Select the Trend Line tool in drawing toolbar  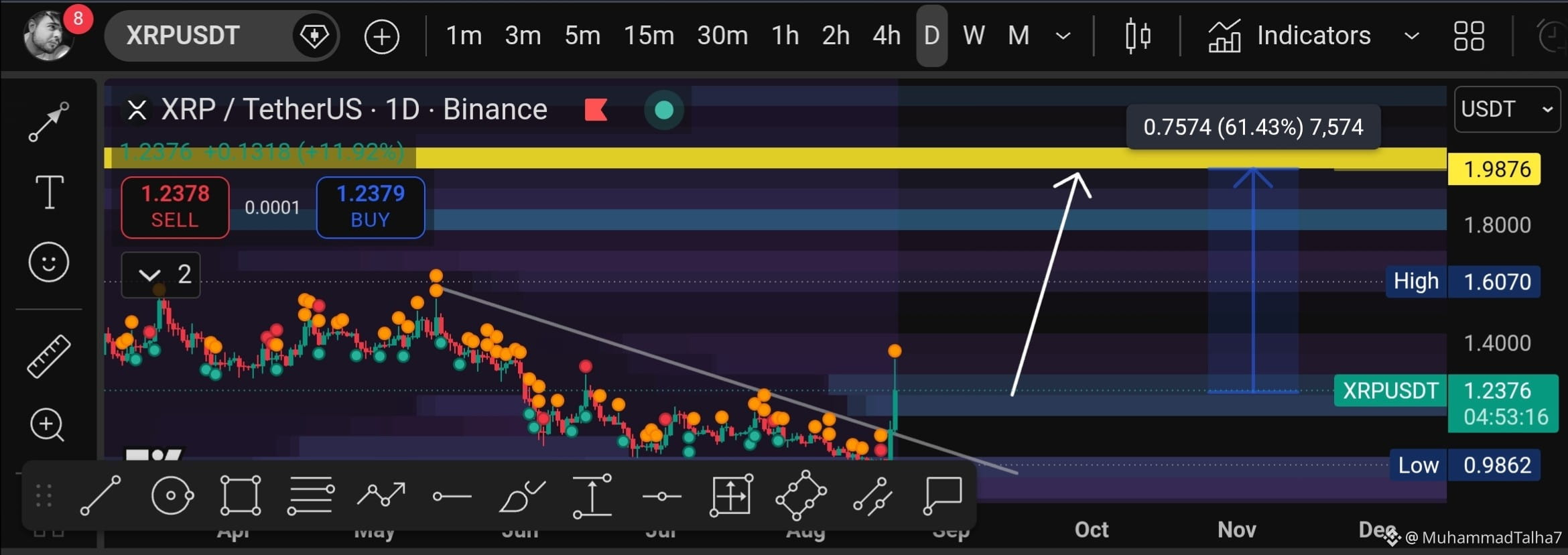click(101, 496)
